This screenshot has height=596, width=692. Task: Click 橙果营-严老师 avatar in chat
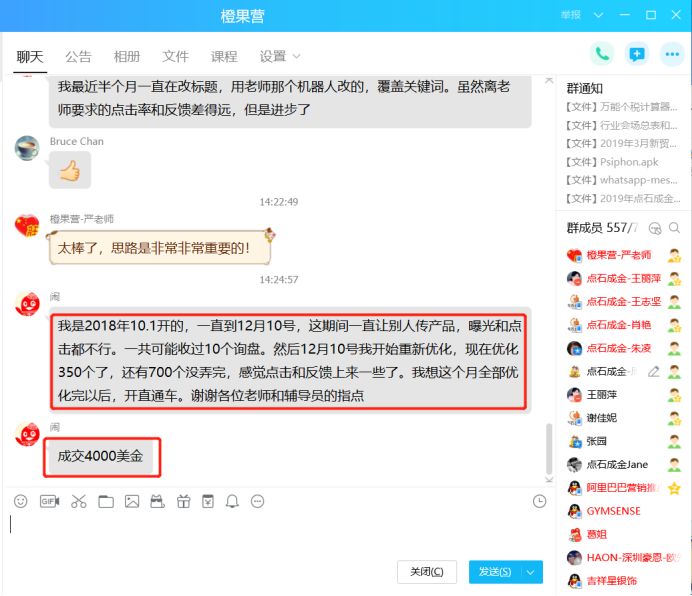(27, 226)
